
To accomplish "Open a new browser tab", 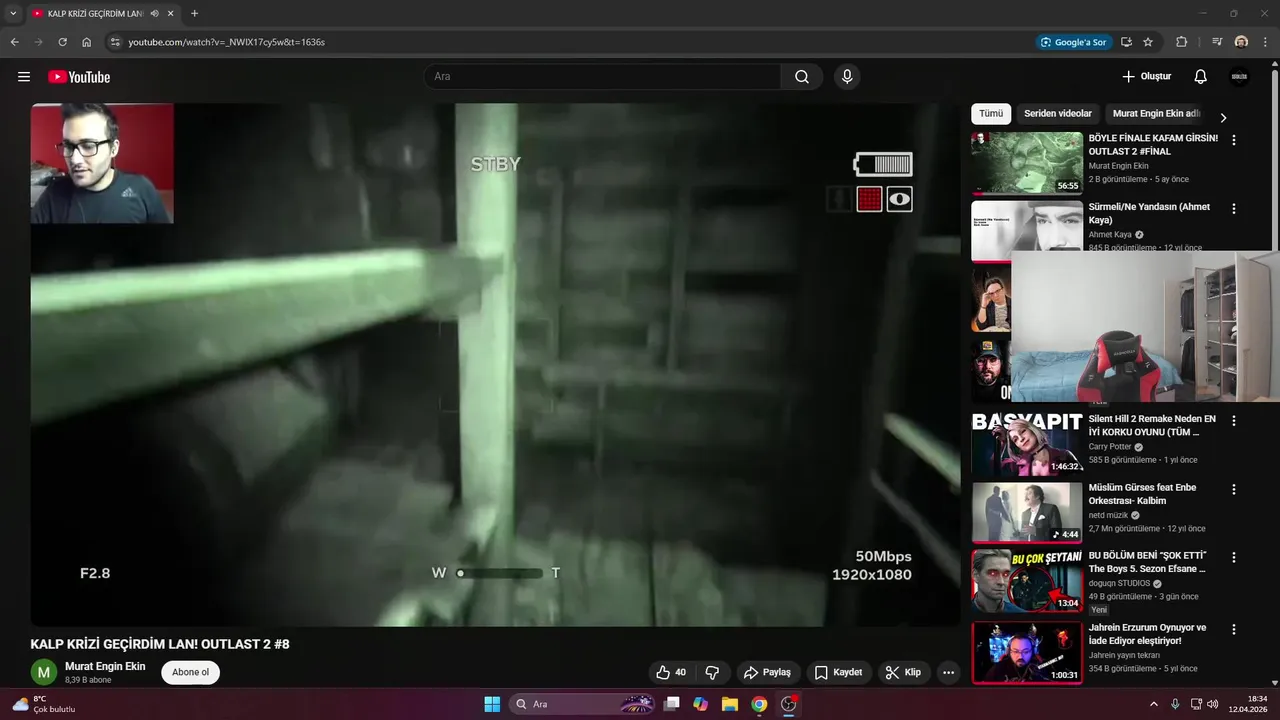I will pos(194,13).
